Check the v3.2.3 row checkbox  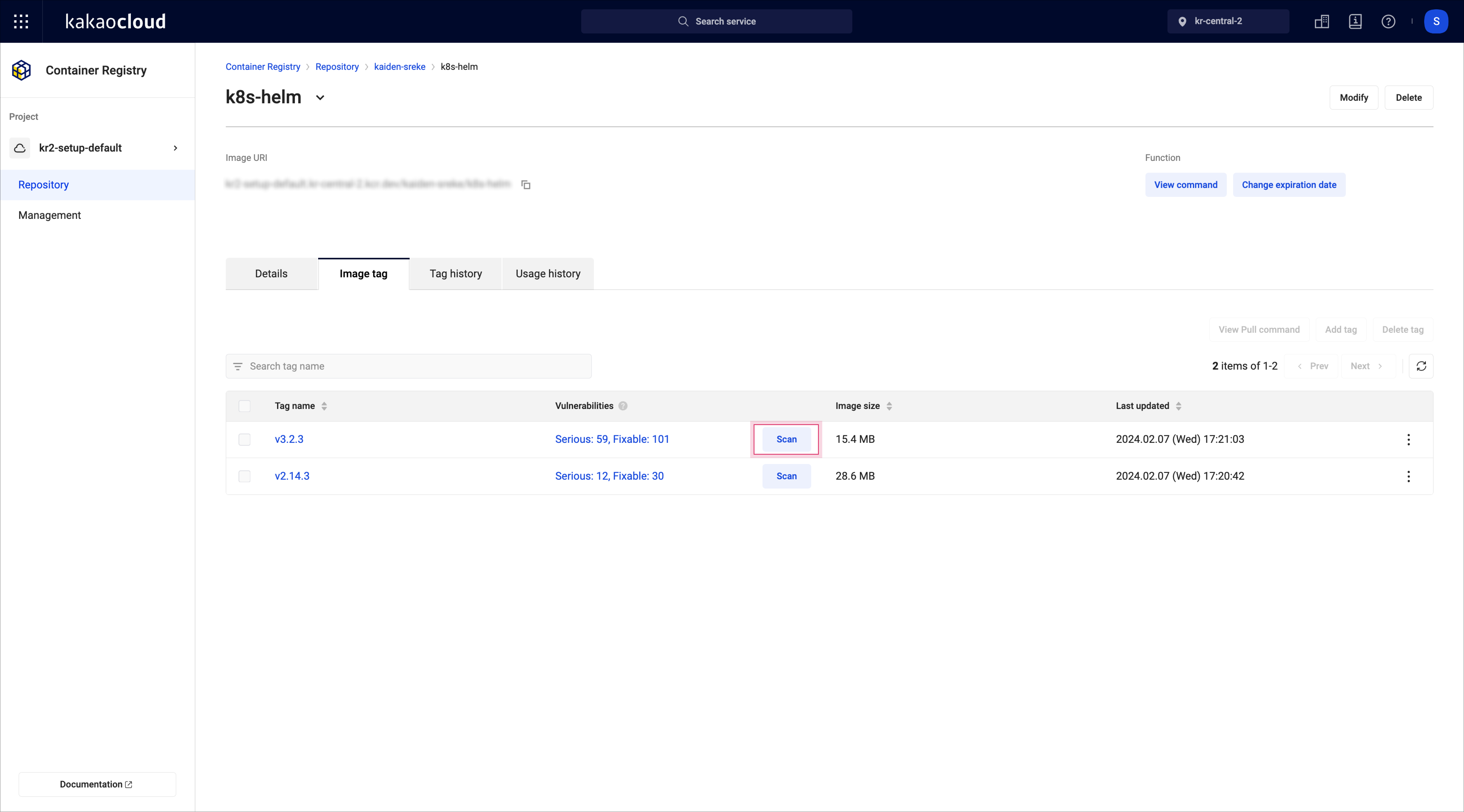point(244,439)
